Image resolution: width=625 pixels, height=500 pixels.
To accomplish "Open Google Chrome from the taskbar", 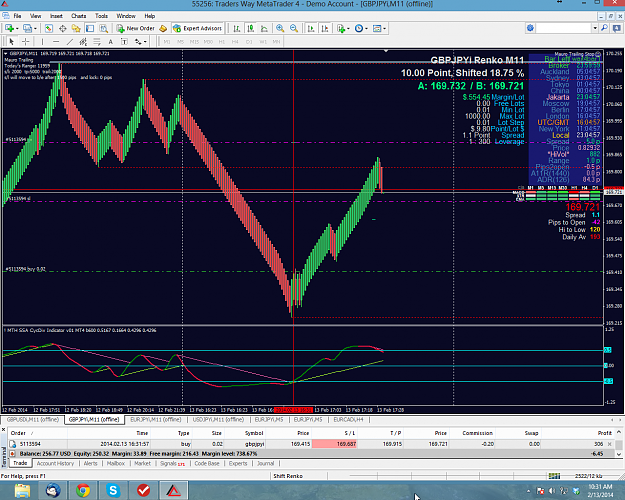I will tap(83, 490).
